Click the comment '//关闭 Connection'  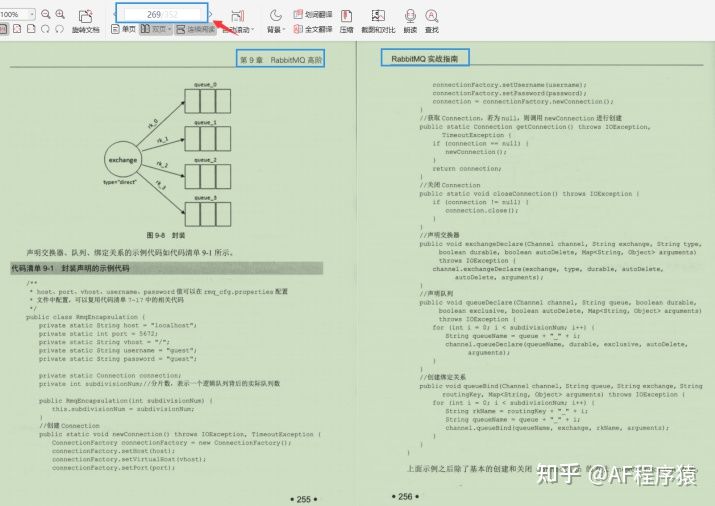(x=450, y=185)
